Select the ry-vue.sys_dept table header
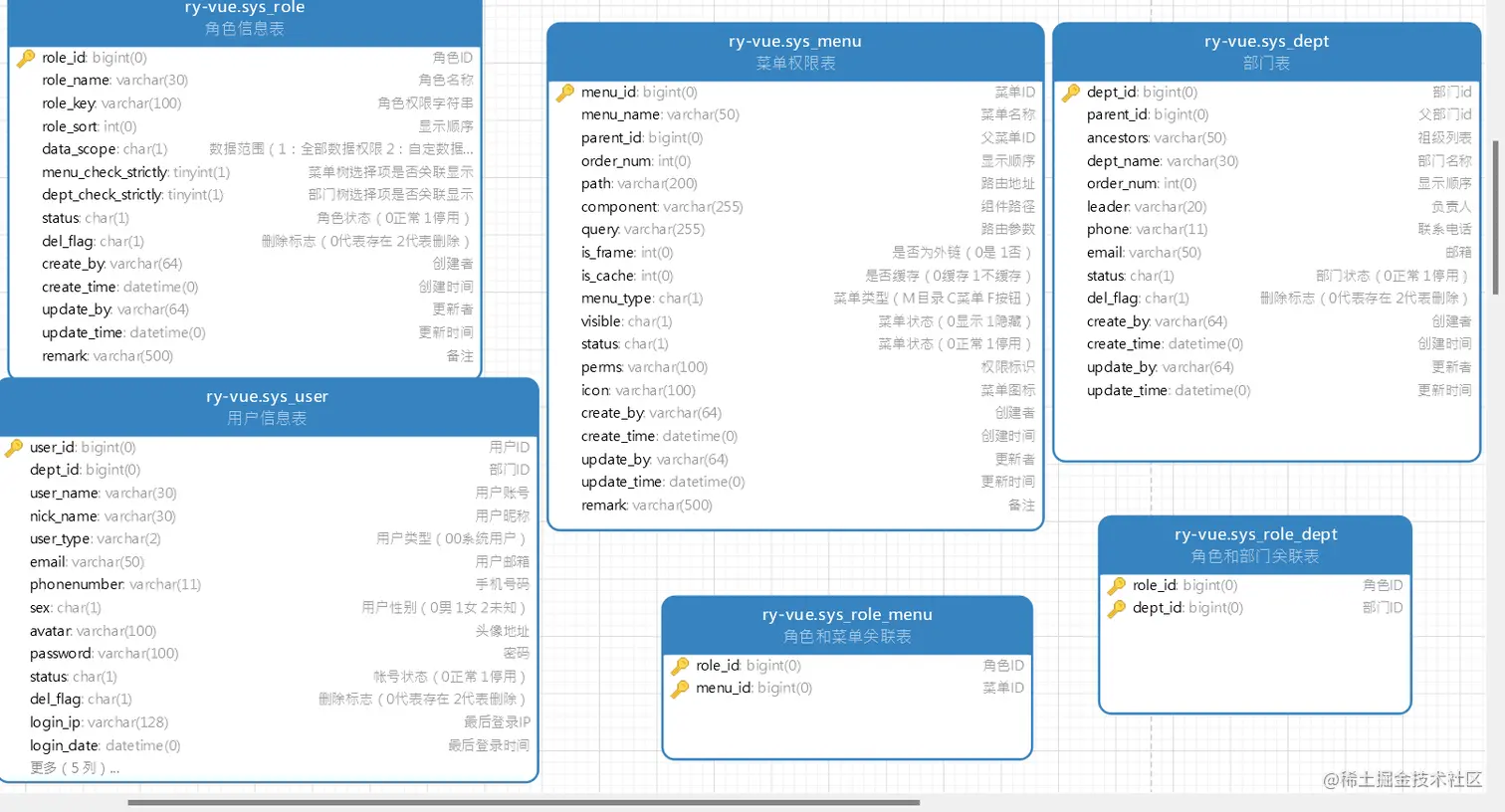 pos(1266,51)
